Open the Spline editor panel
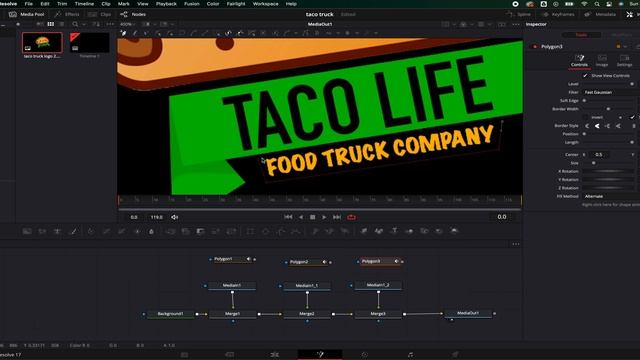 [x=518, y=14]
